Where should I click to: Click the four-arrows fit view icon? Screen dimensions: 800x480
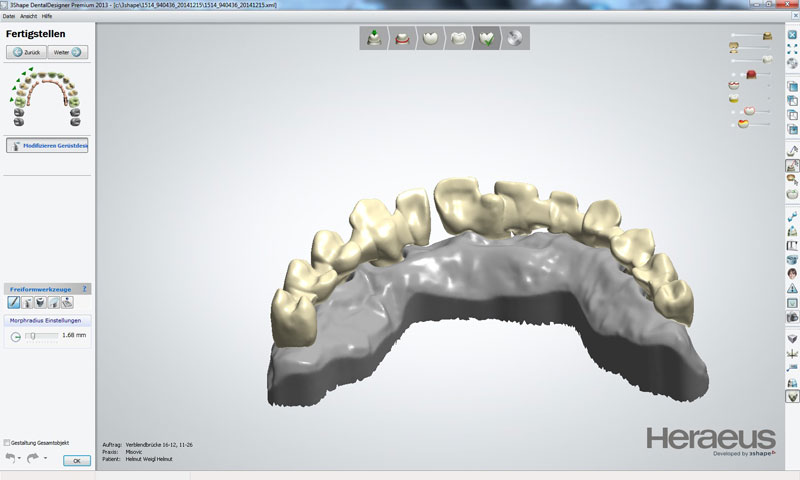tap(792, 48)
